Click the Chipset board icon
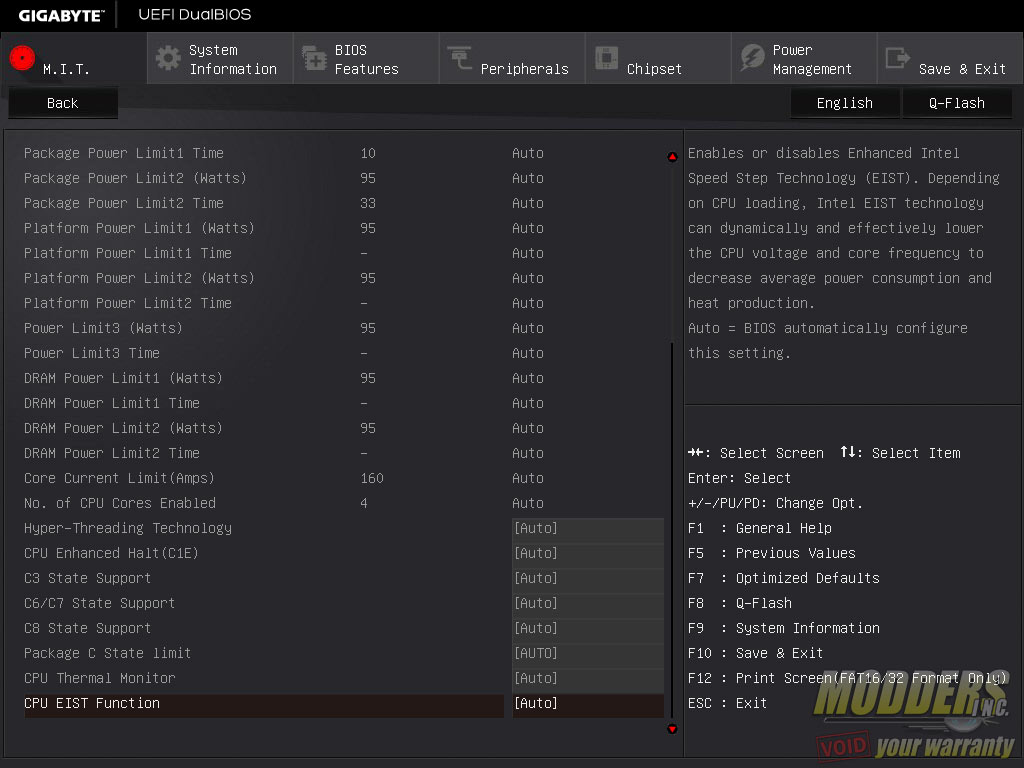 coord(606,57)
